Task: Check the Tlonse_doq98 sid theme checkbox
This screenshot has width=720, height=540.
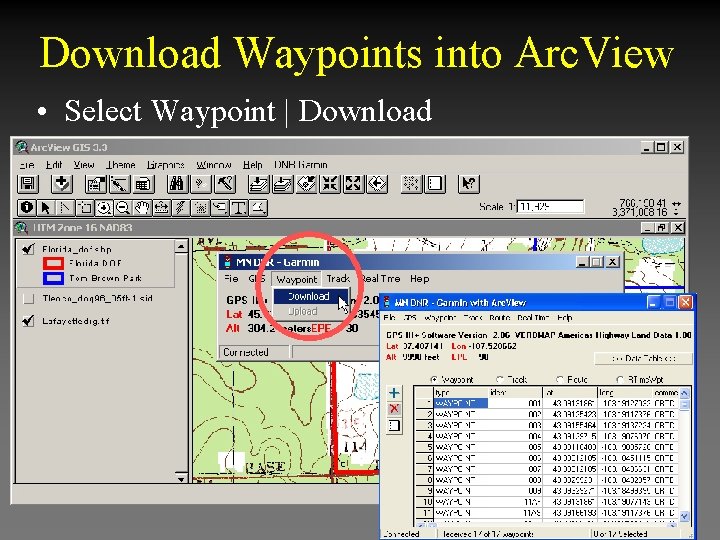Action: (28, 299)
